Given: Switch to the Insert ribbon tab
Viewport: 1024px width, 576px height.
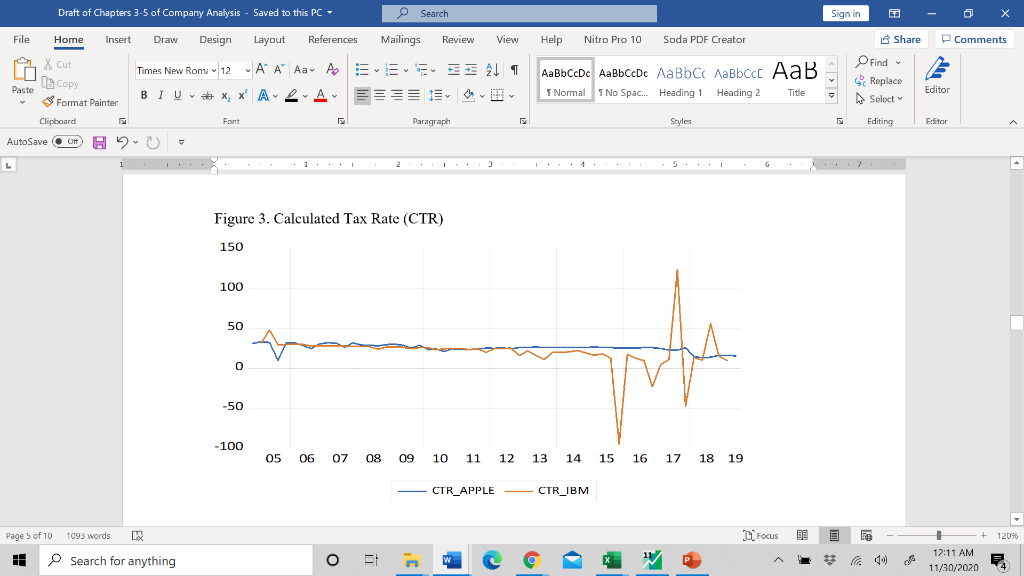Looking at the screenshot, I should click(x=118, y=40).
